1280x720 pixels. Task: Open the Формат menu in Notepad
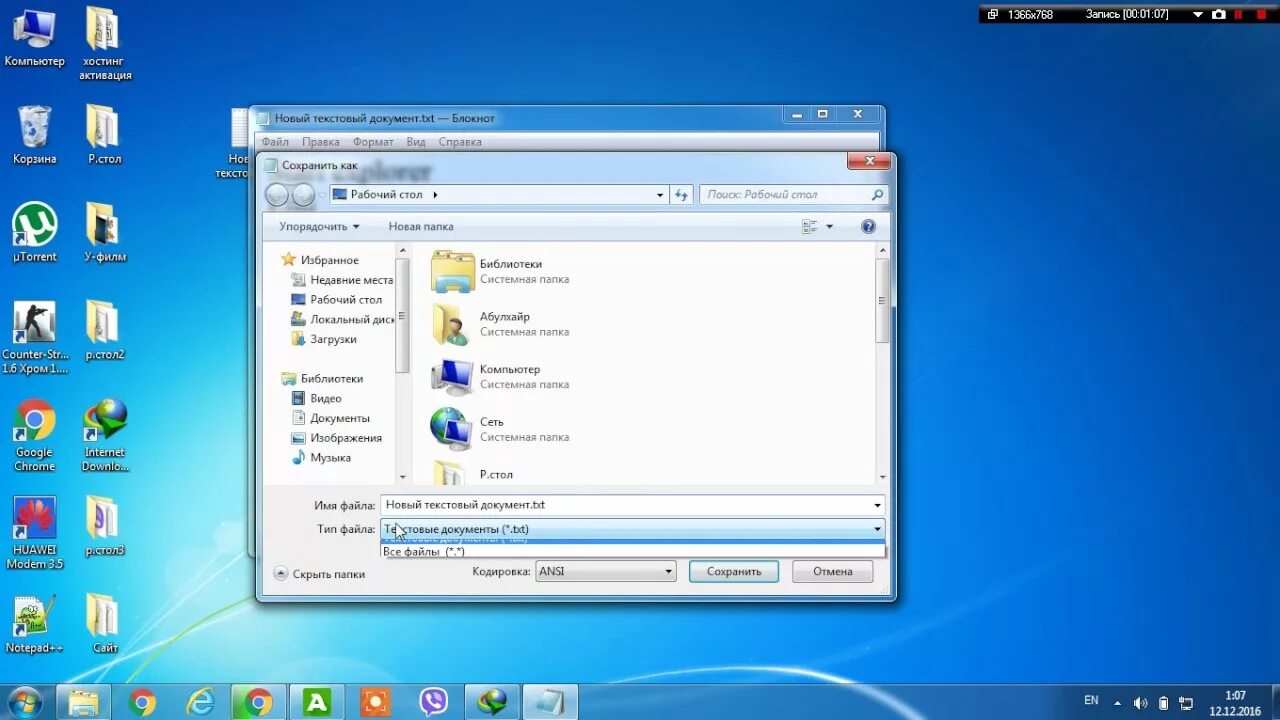(x=373, y=142)
